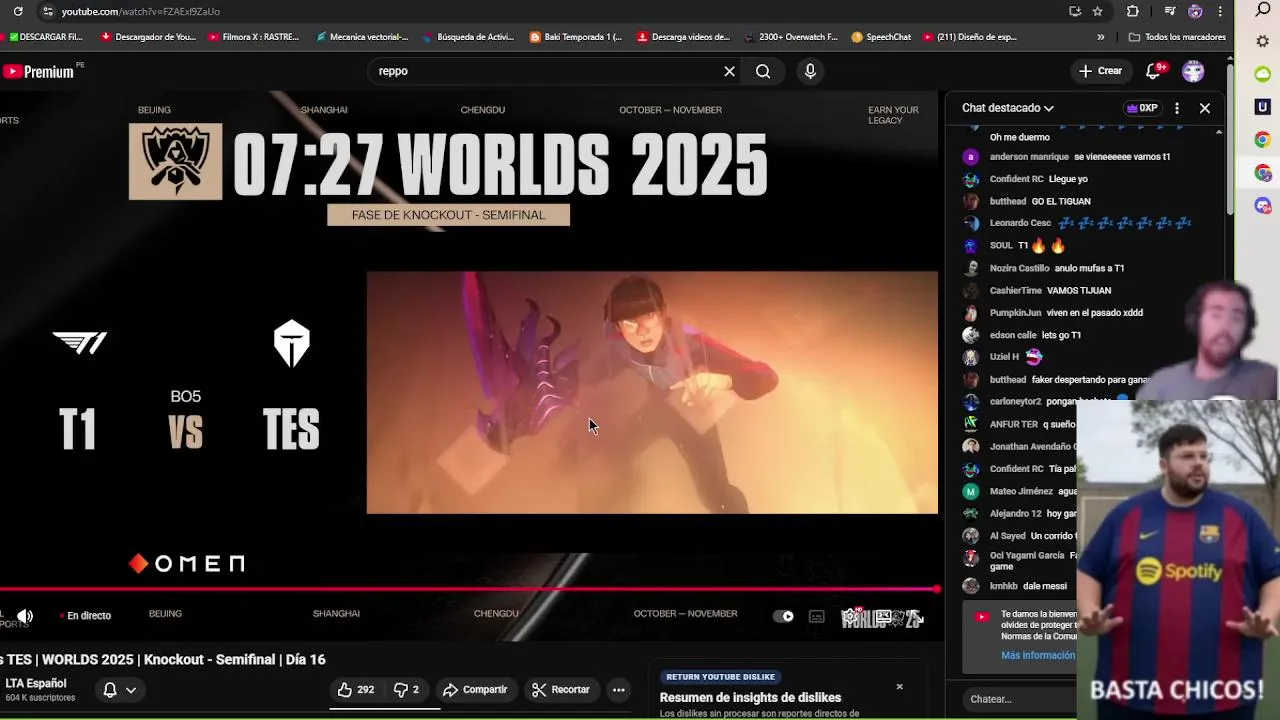The image size is (1280, 720).
Task: Select anderson manrique chat message
Action: pyautogui.click(x=1080, y=157)
